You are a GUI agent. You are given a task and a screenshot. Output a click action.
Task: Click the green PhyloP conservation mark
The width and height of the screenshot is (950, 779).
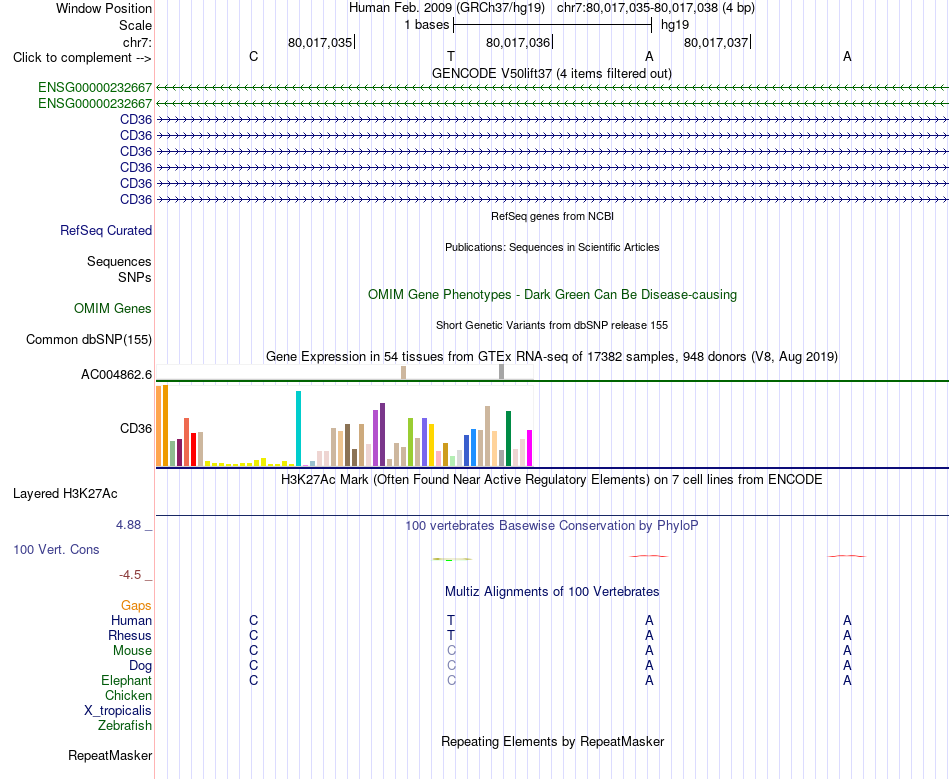451,559
